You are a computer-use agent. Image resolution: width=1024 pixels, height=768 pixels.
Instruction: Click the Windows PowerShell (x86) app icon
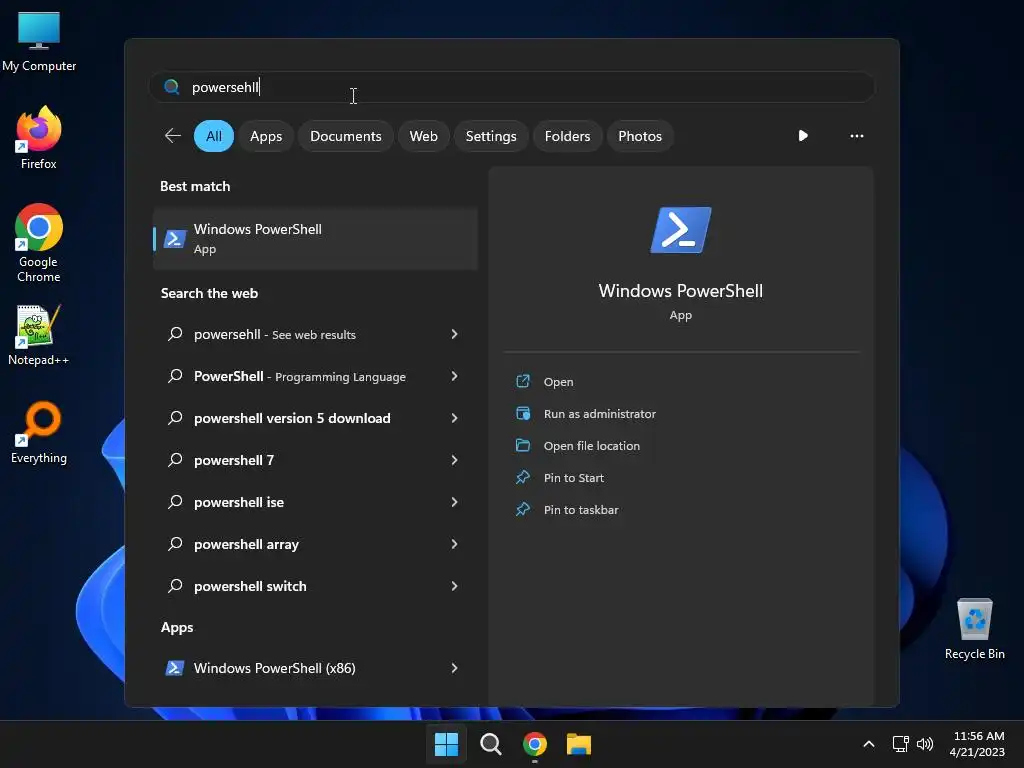coord(174,668)
